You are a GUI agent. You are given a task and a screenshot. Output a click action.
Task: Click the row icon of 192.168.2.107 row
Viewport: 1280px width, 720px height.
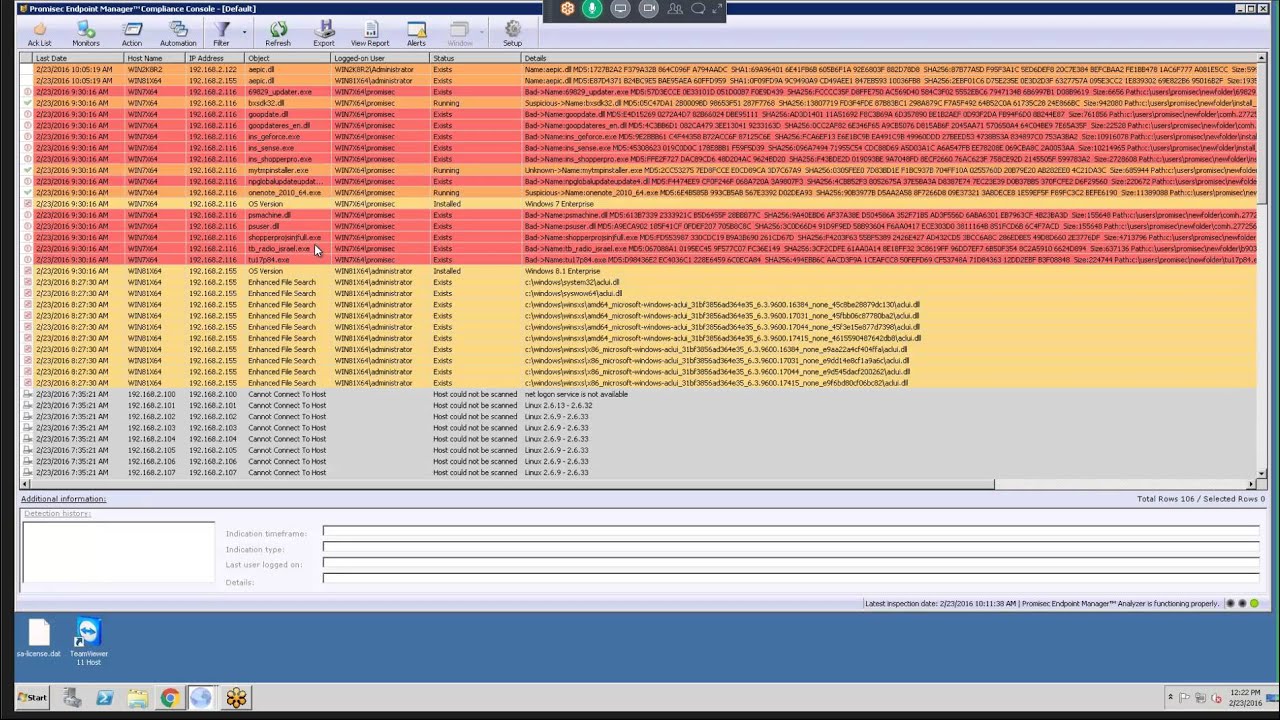pos(28,472)
